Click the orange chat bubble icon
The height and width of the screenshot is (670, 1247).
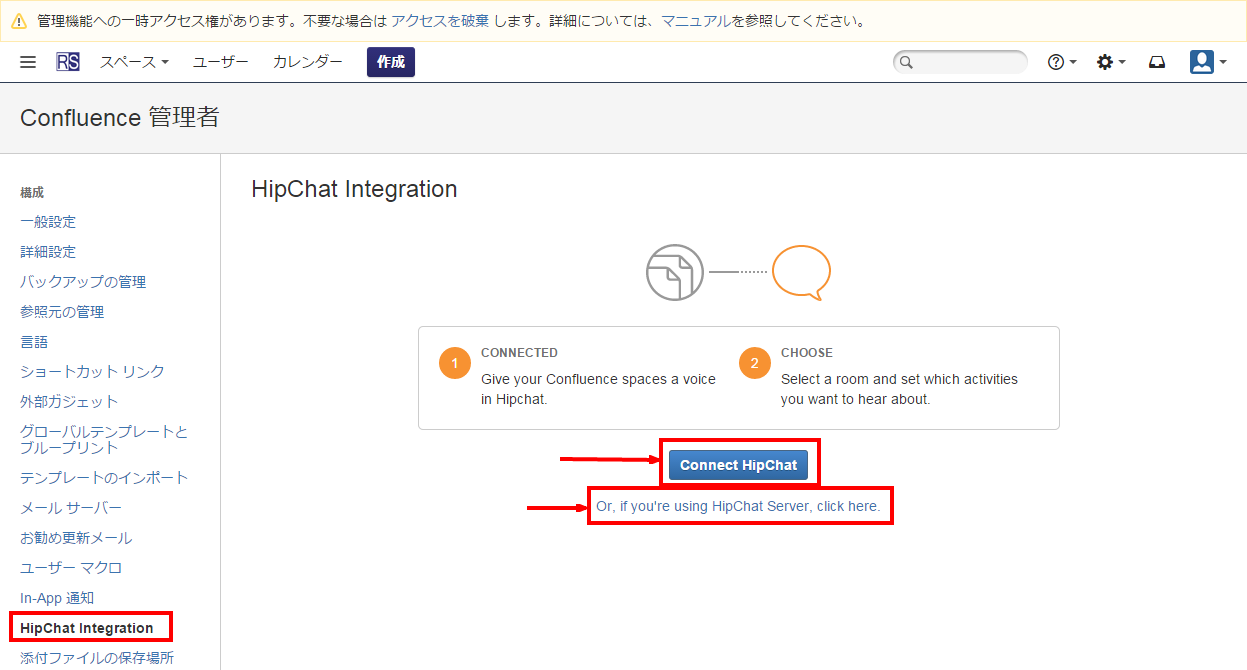(x=801, y=272)
